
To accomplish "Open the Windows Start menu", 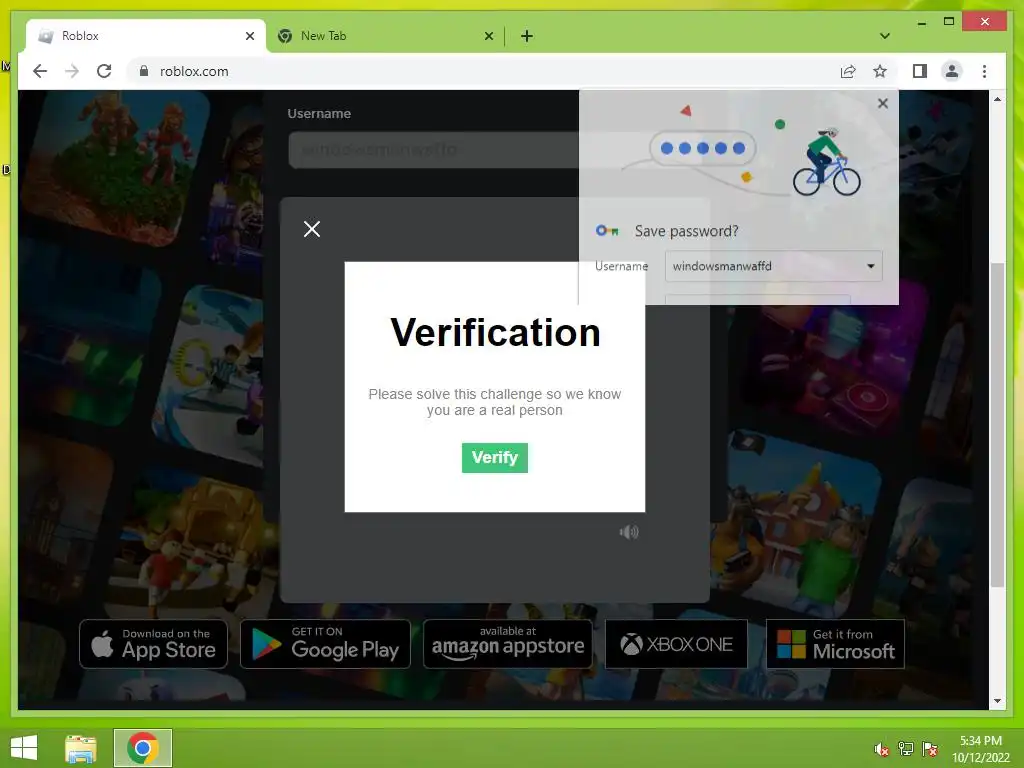I will click(24, 748).
